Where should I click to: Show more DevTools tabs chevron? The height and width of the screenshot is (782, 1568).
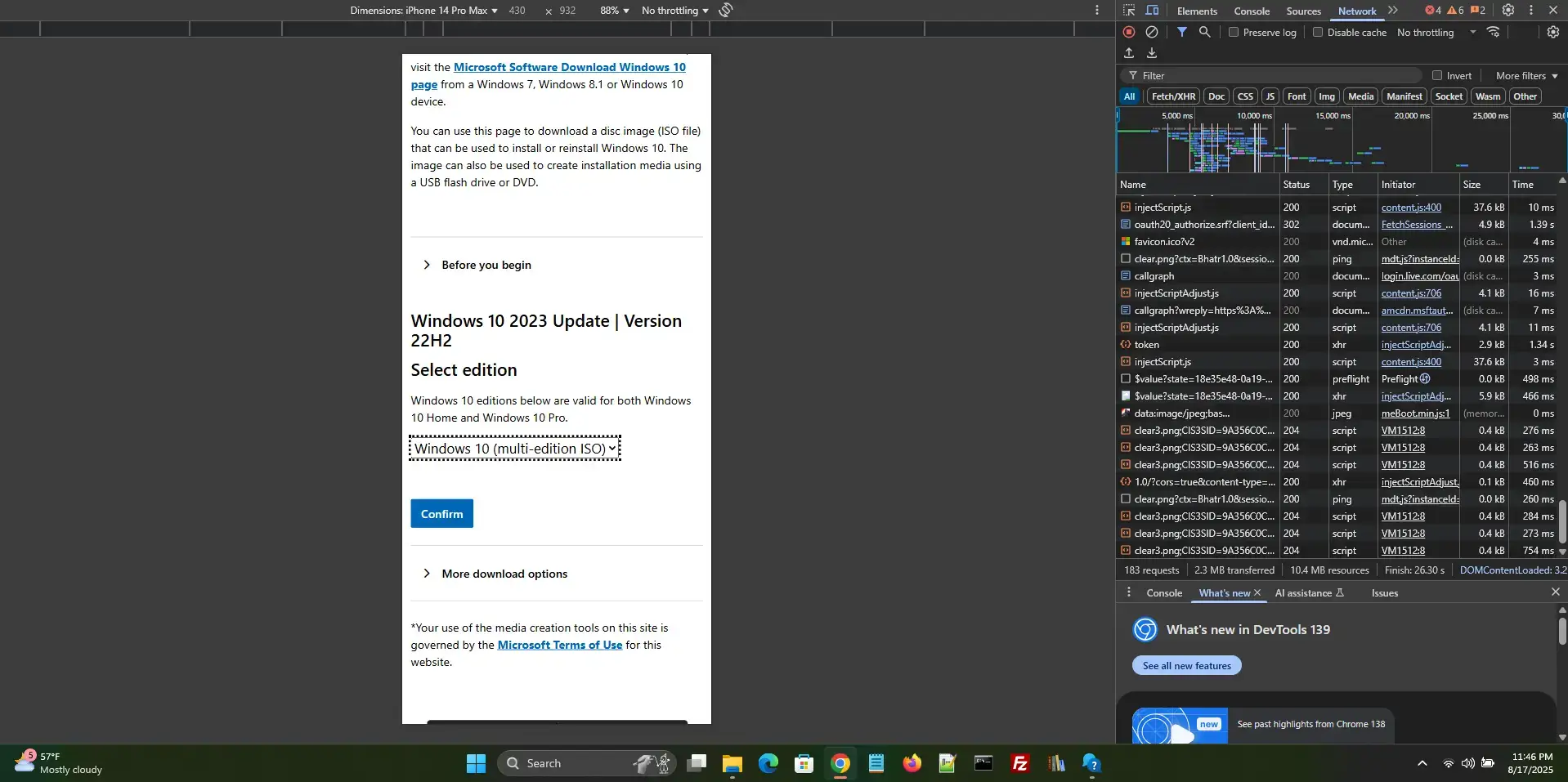[1393, 11]
